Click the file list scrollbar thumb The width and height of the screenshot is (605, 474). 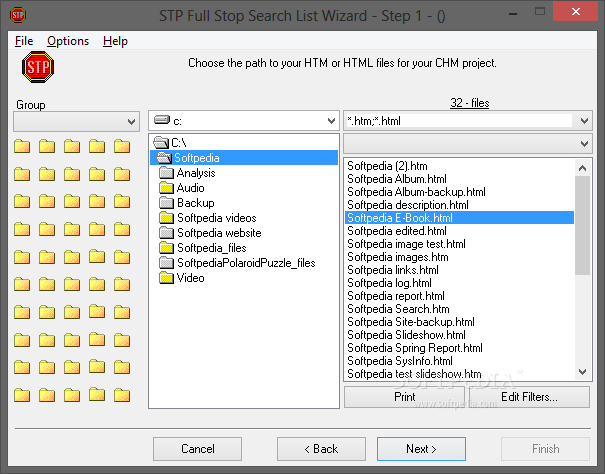583,225
